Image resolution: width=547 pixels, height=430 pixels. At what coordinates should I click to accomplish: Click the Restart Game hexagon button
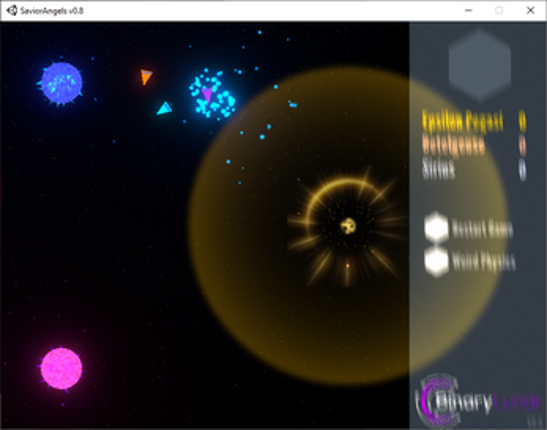pyautogui.click(x=436, y=228)
